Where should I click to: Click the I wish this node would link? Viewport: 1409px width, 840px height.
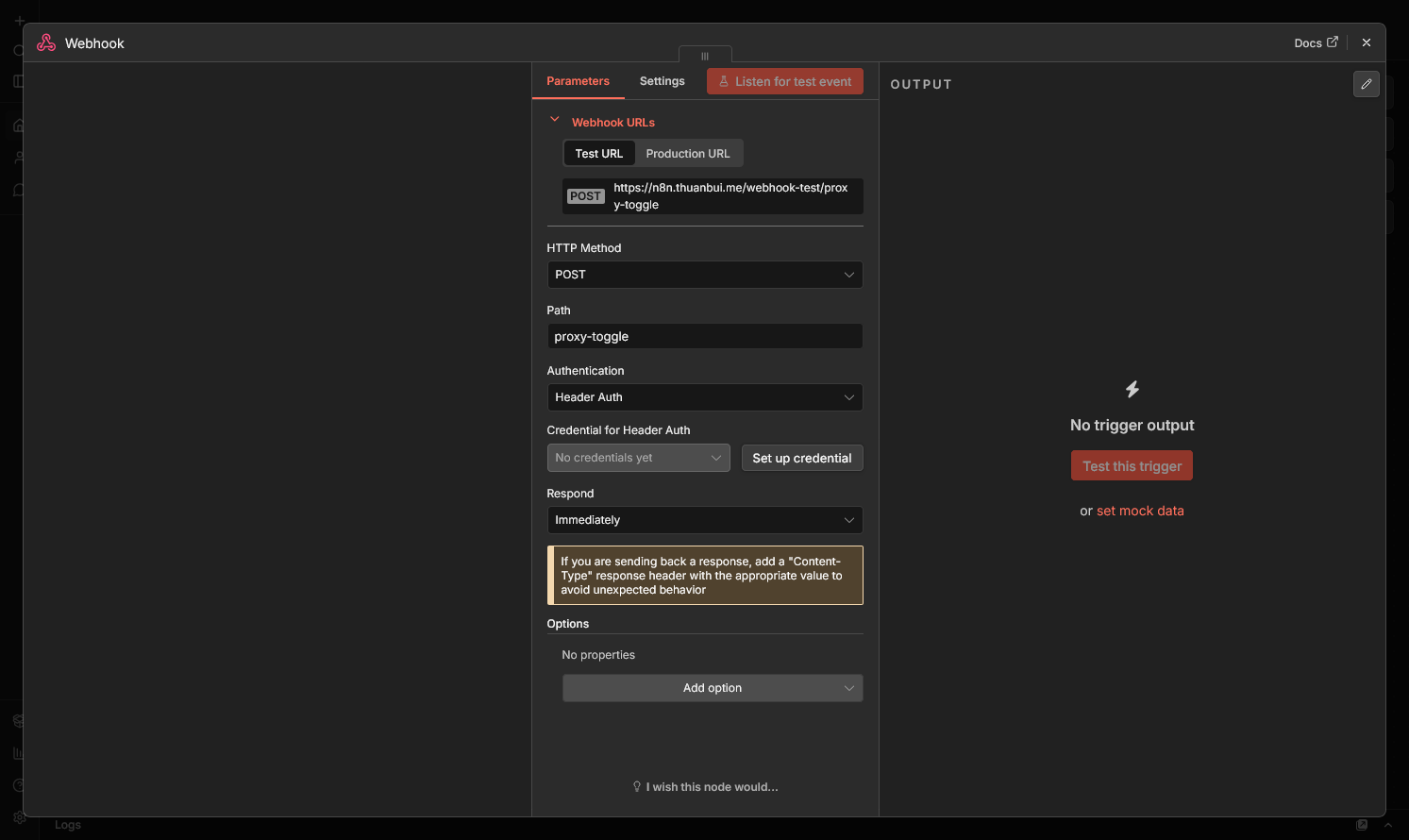pyautogui.click(x=705, y=787)
